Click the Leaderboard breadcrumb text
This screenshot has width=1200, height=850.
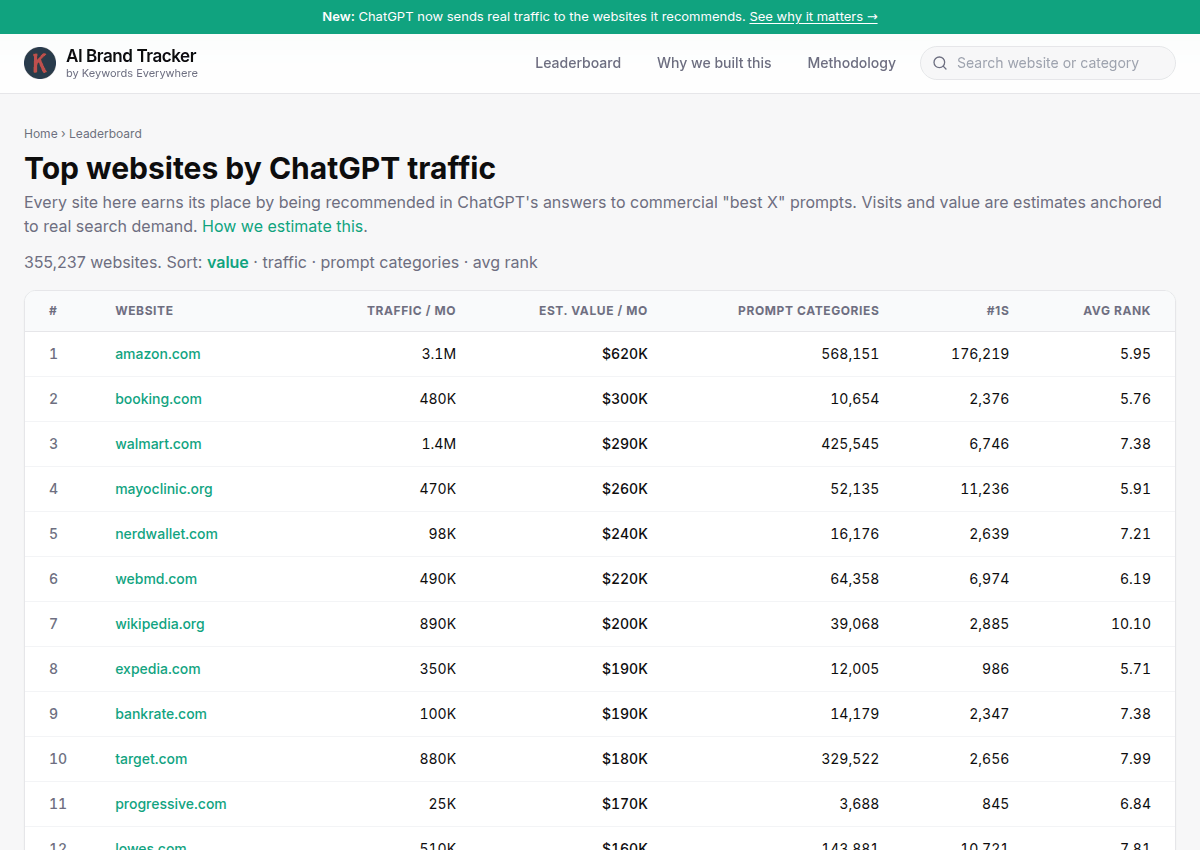[105, 133]
